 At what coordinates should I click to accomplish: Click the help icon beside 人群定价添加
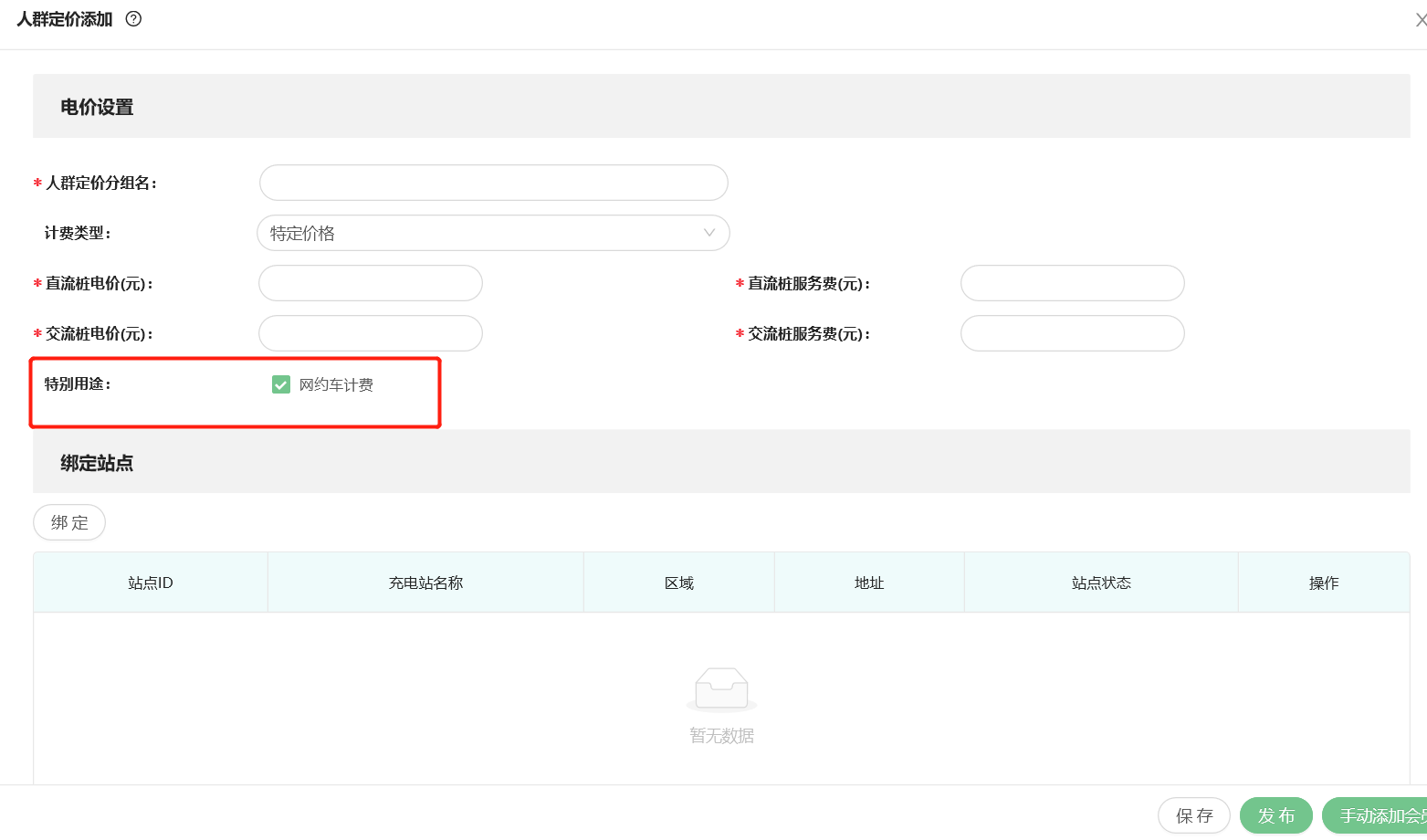tap(133, 19)
